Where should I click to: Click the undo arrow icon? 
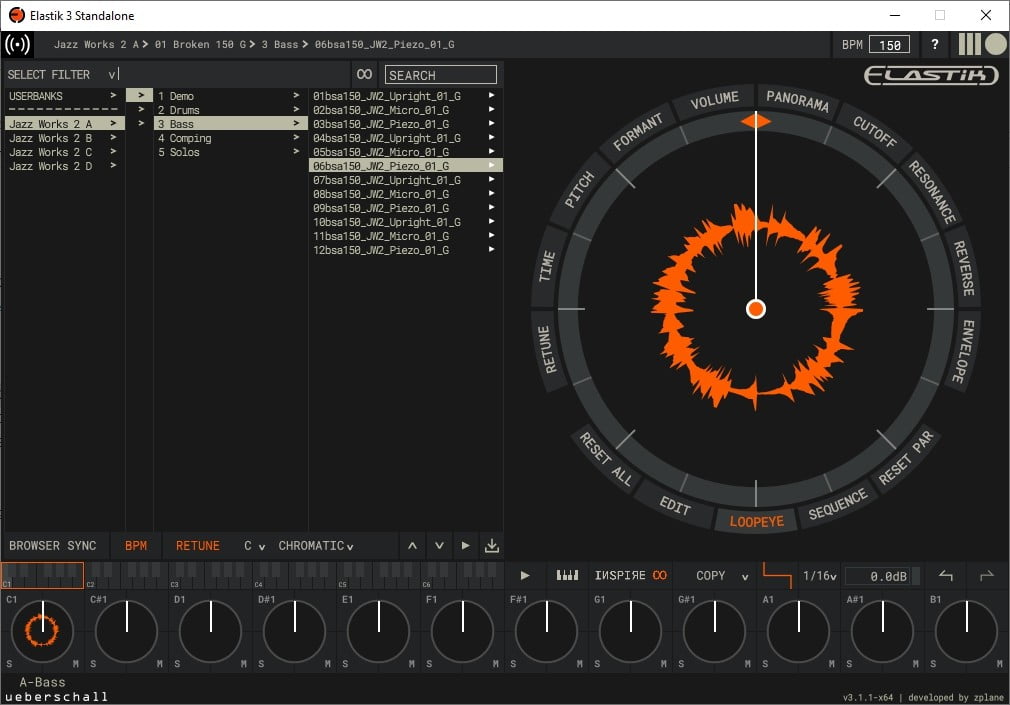click(946, 575)
